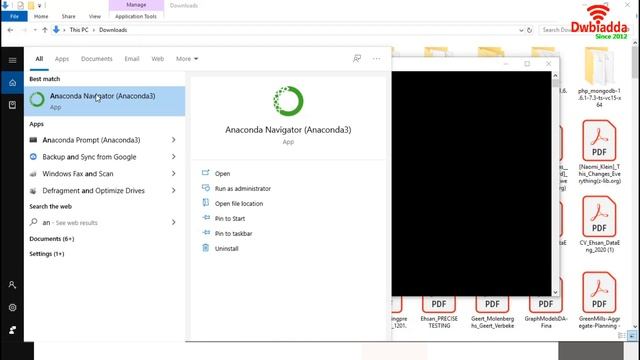The width and height of the screenshot is (640, 360).
Task: Click black window's scroll up arrow
Action: (555, 76)
